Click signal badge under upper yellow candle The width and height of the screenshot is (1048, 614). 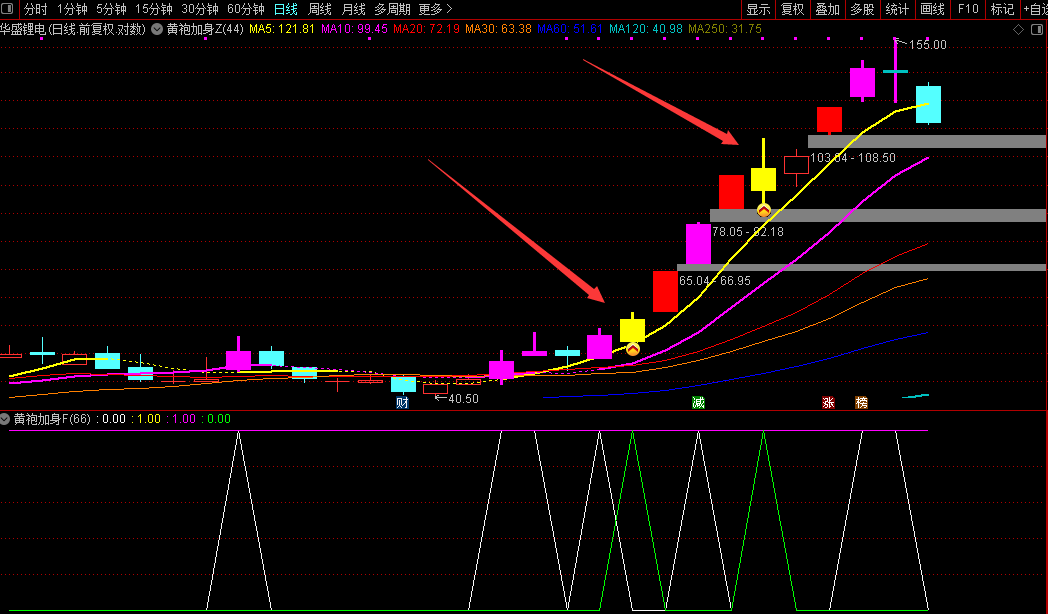[x=763, y=210]
